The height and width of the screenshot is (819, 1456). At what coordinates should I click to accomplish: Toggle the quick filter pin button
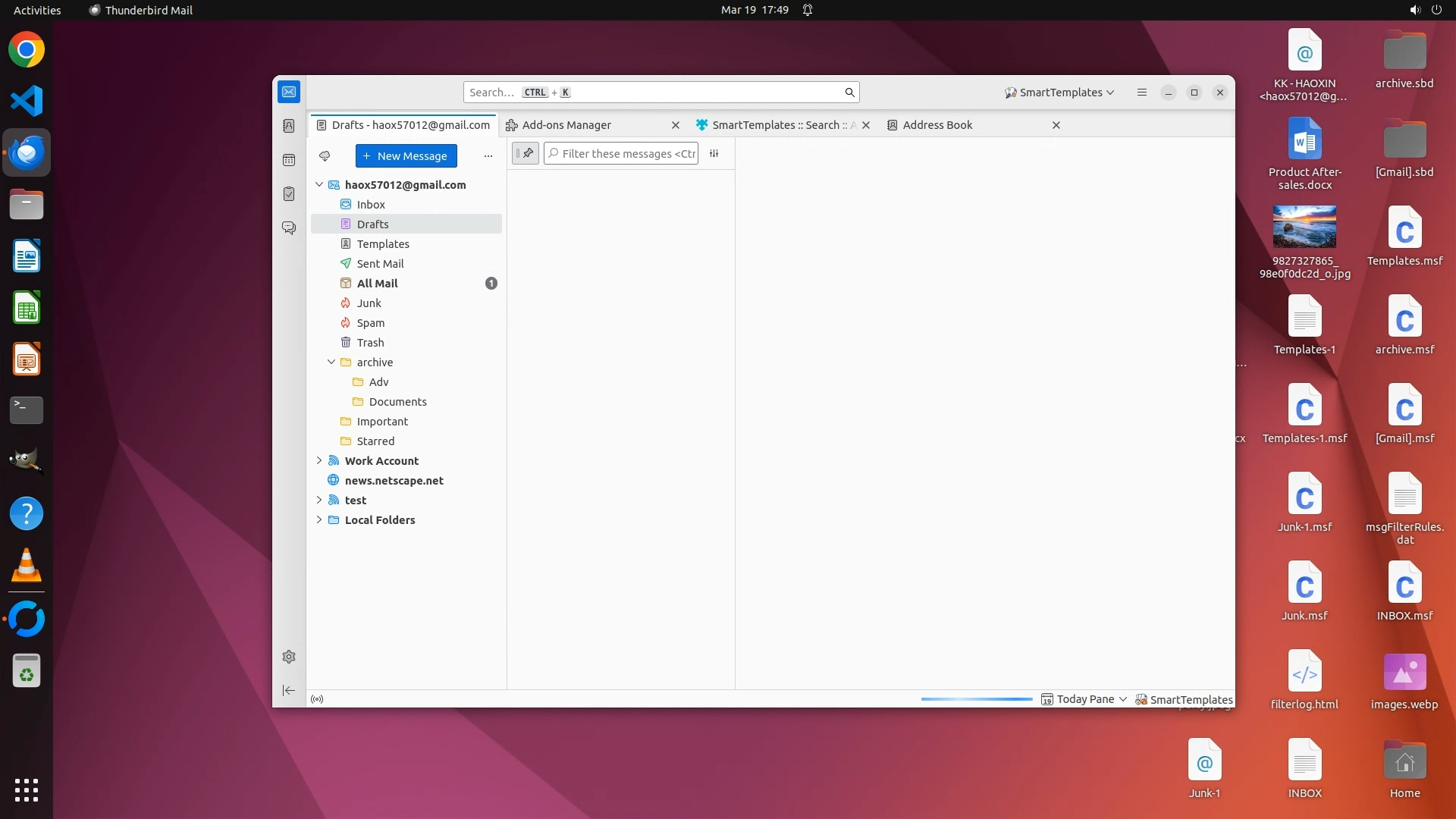[526, 154]
